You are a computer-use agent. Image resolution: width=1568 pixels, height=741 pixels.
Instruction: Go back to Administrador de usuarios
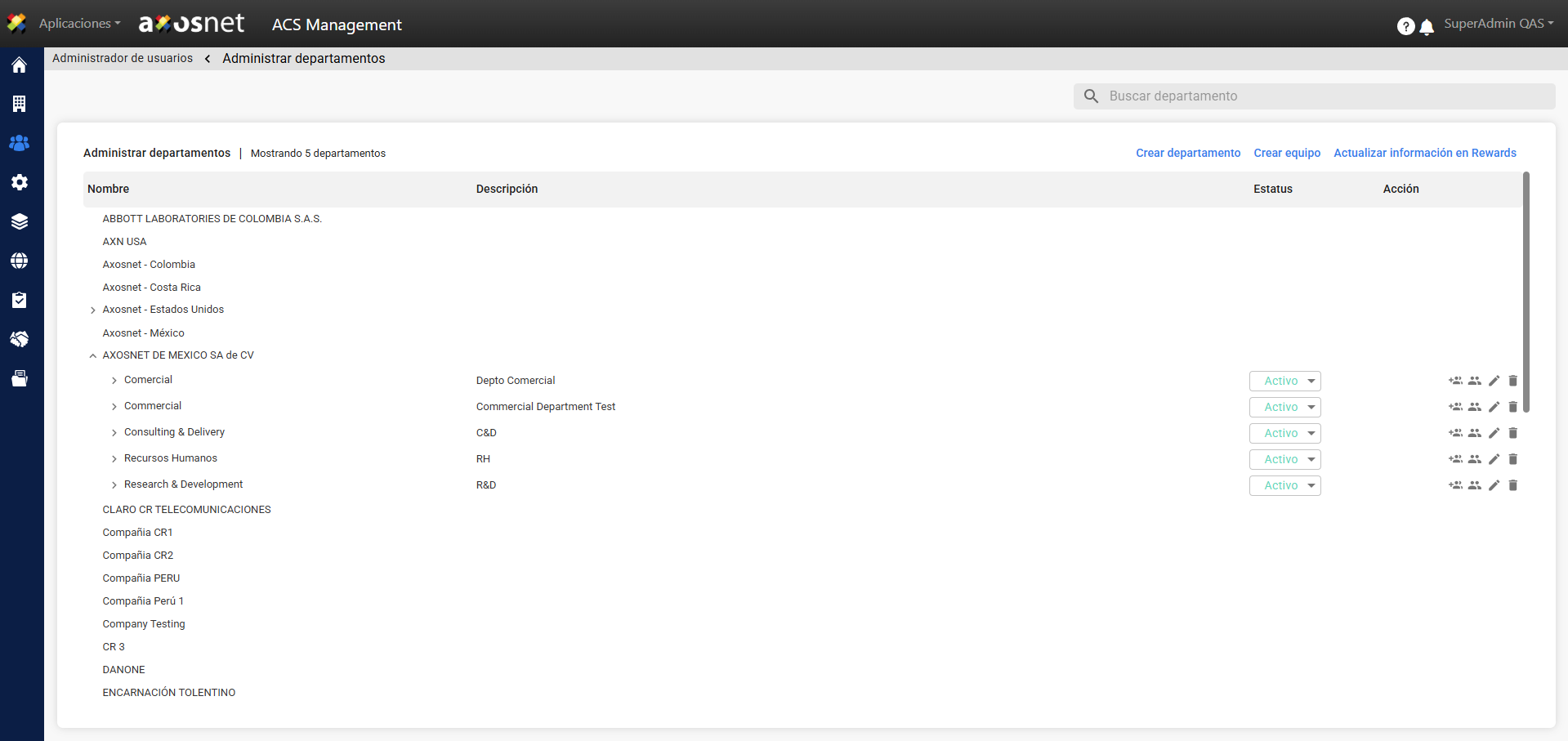coord(123,58)
